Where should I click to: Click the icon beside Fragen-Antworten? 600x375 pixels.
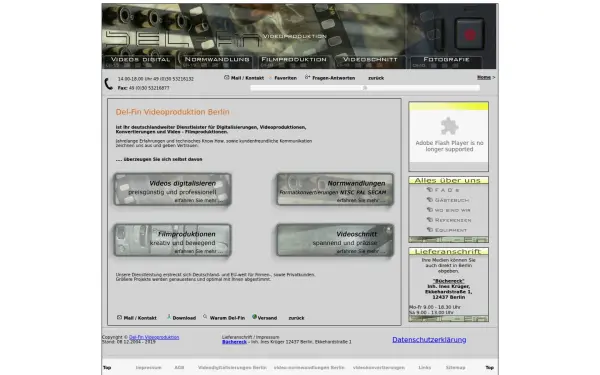coord(307,77)
